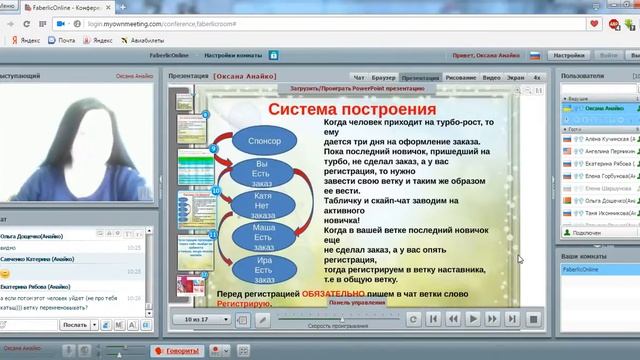
Task: Jump to the first slide
Action: 433,319
